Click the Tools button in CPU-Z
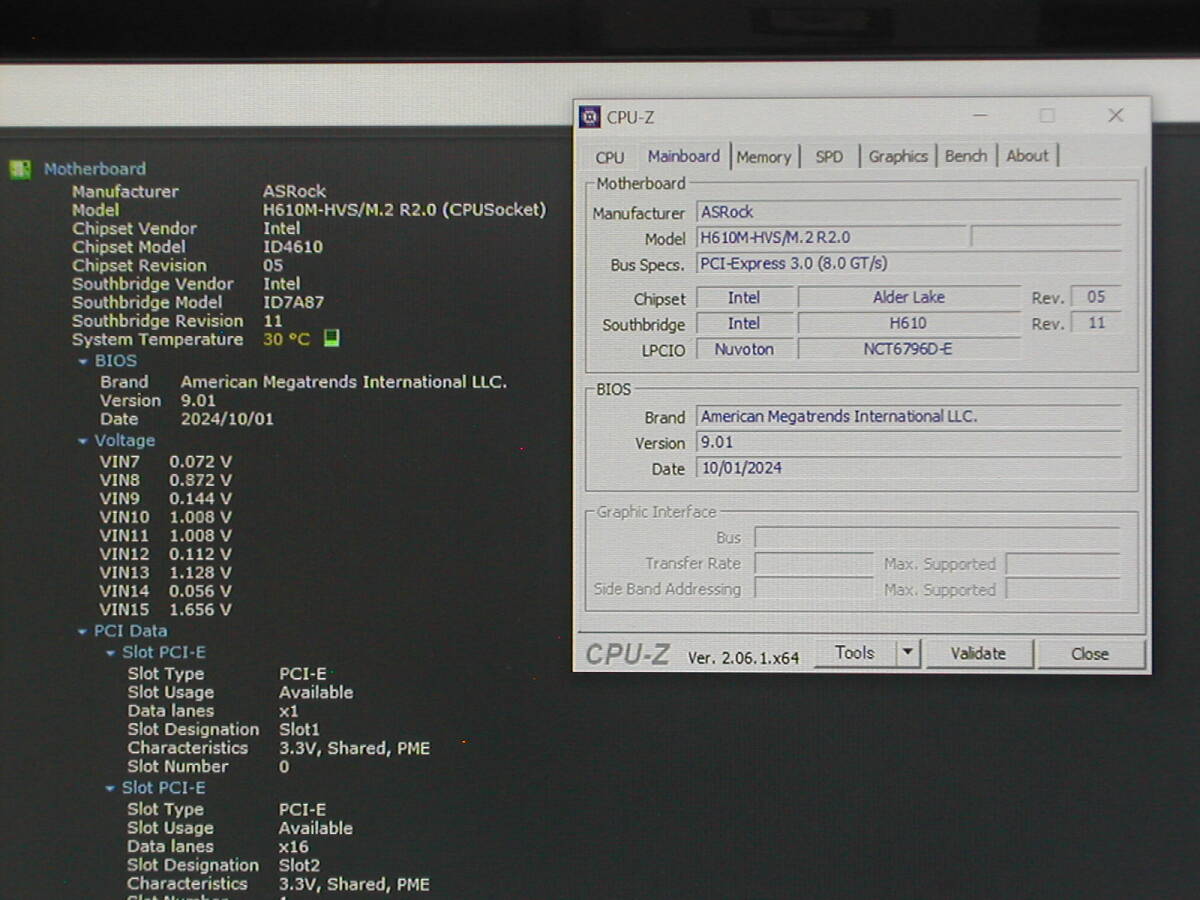The width and height of the screenshot is (1200, 900). (x=855, y=653)
